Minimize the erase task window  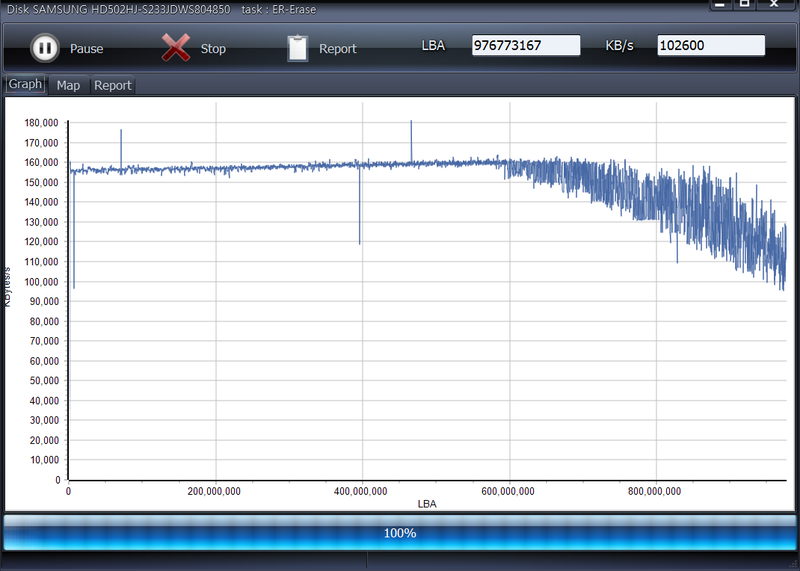720,4
